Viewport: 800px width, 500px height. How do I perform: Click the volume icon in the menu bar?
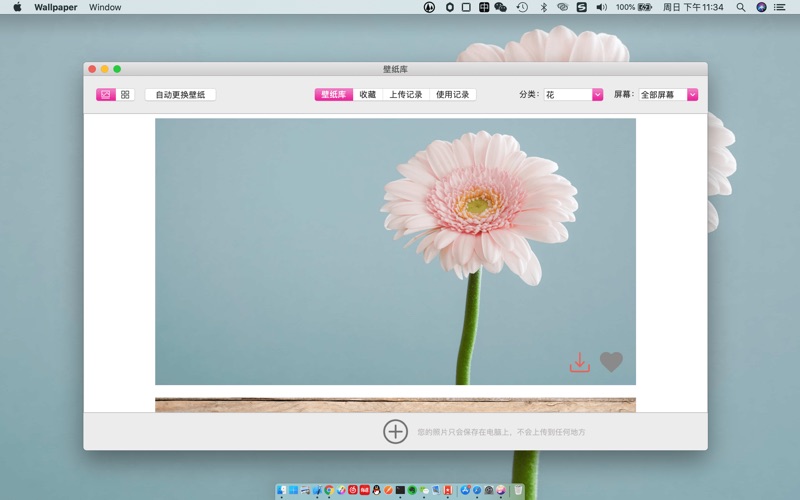[x=602, y=7]
